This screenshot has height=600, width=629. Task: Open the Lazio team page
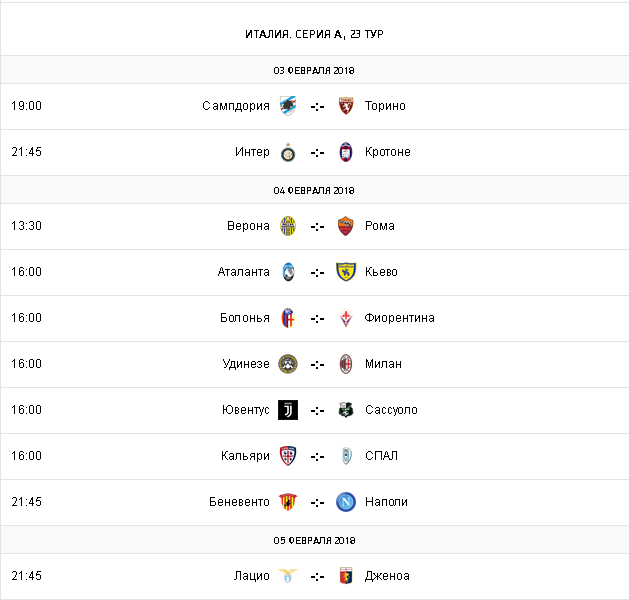coord(252,576)
